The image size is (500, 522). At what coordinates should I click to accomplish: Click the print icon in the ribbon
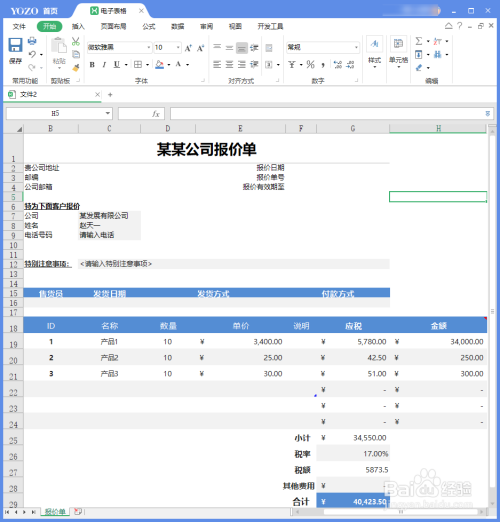(32, 41)
